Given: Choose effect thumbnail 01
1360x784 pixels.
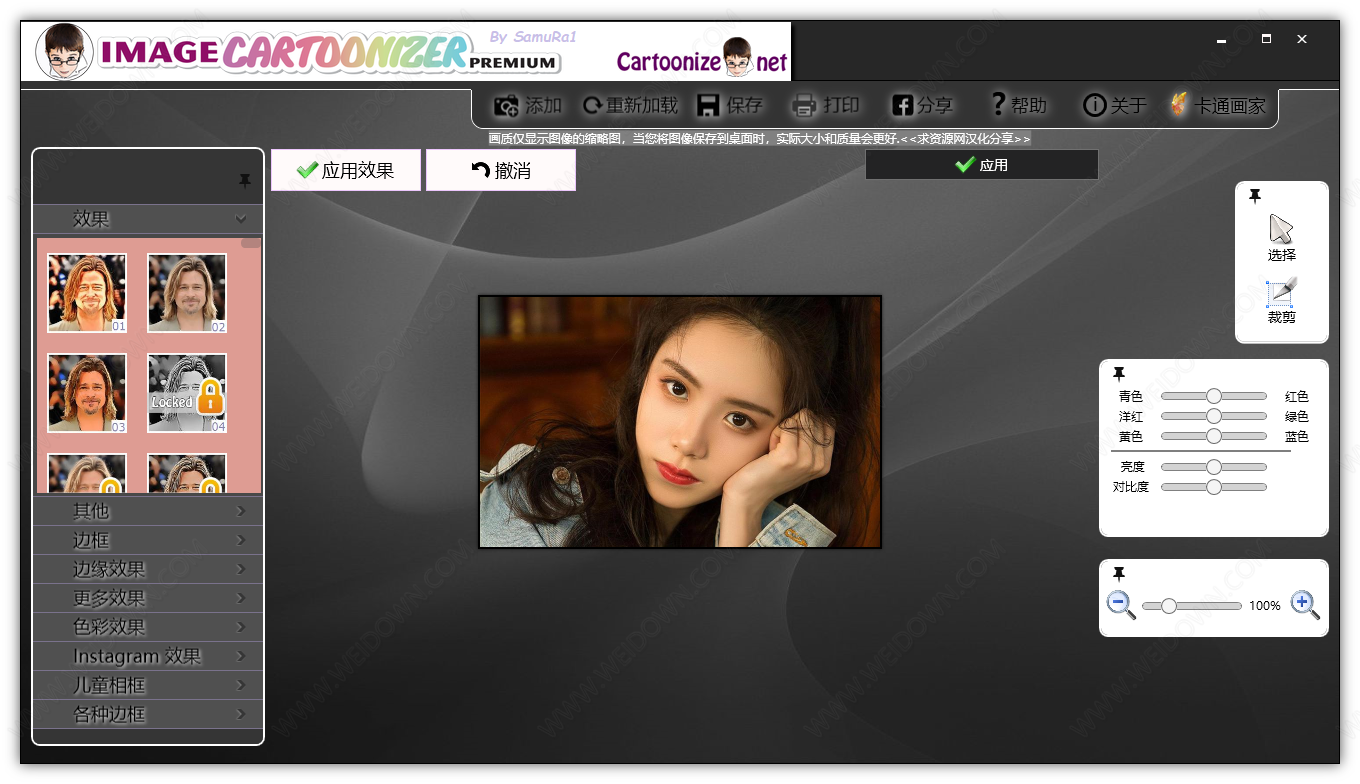Looking at the screenshot, I should click(x=87, y=293).
